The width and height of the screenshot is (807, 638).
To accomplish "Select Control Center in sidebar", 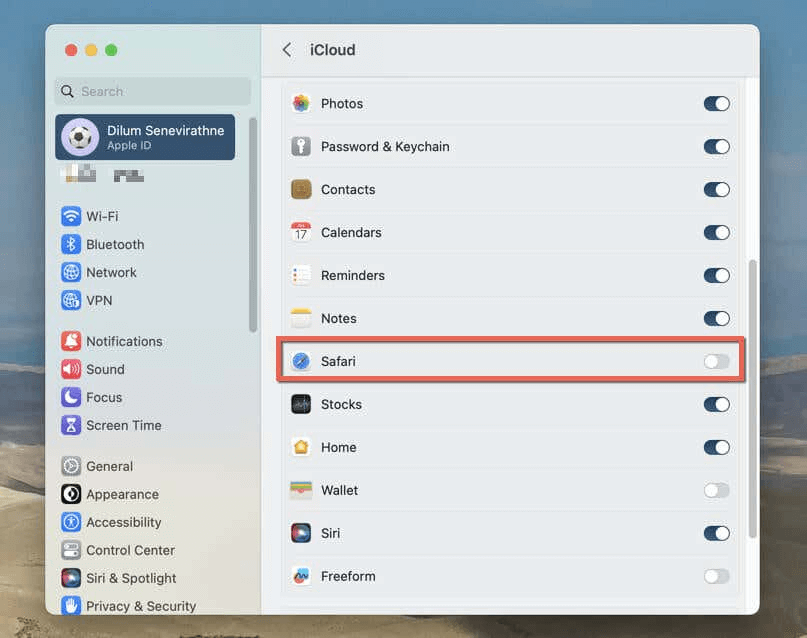I will (130, 550).
